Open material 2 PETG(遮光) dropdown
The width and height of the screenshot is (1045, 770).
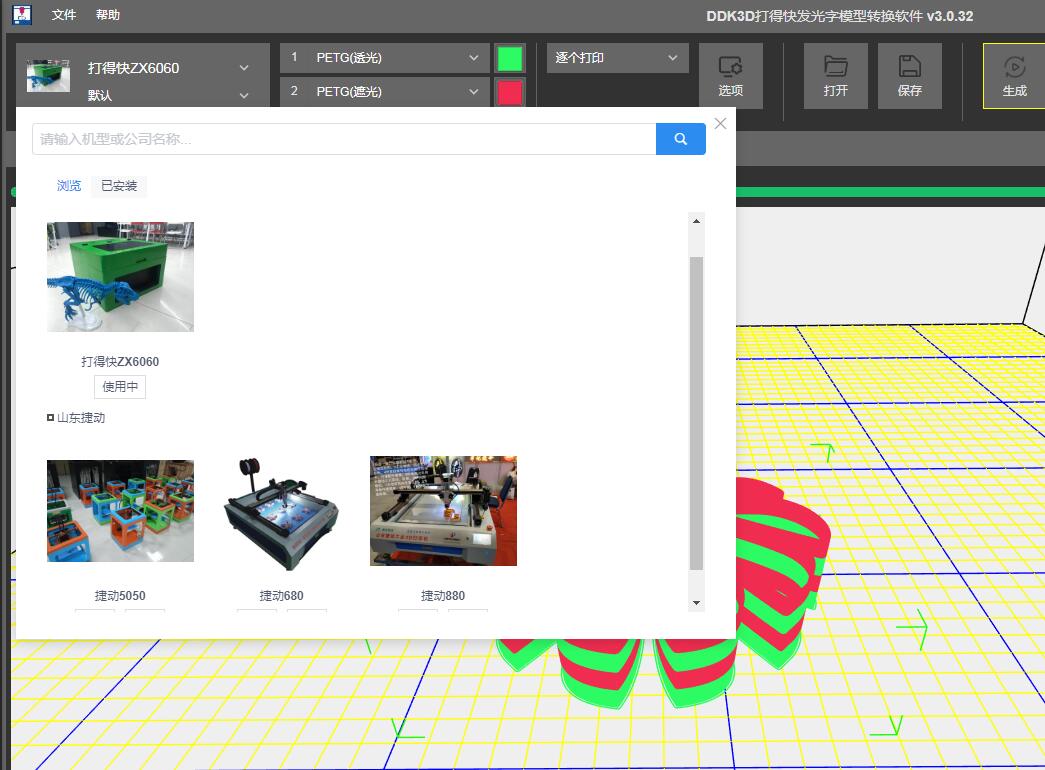point(385,91)
